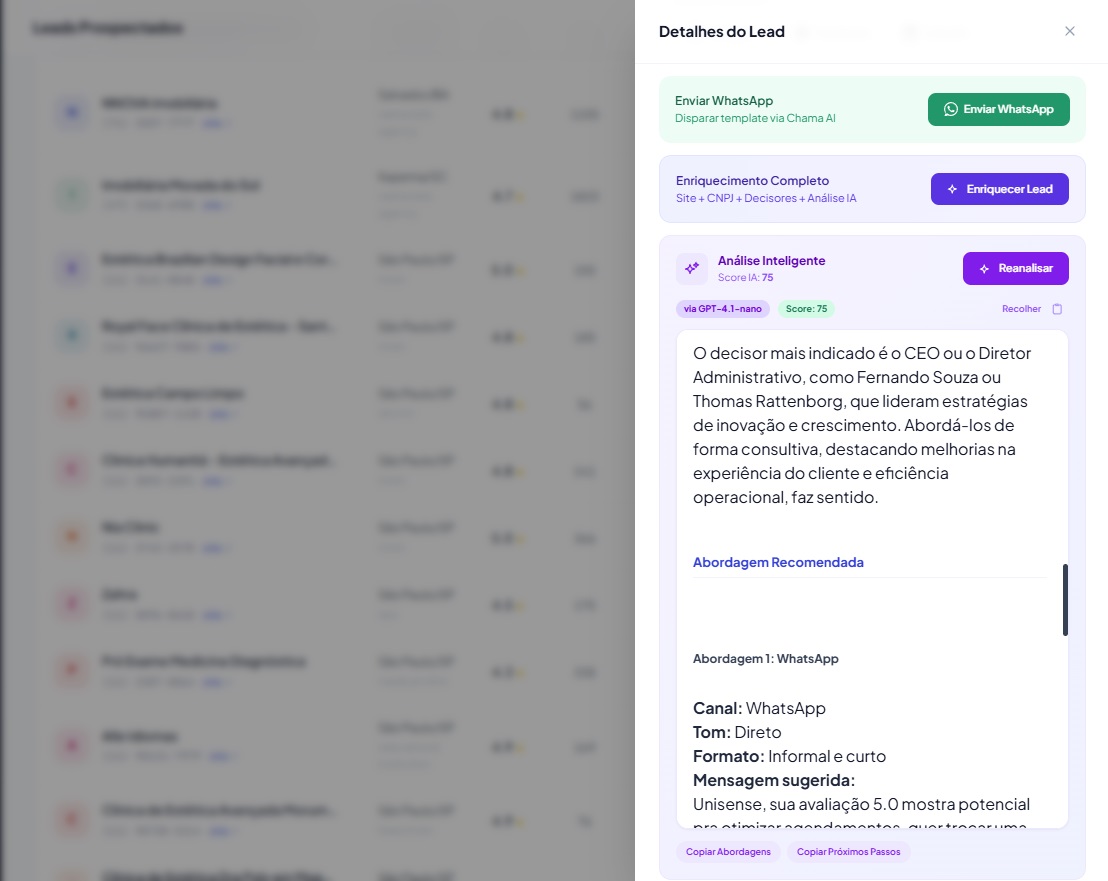
Task: Click the Abordagem 1: WhatsApp subheading
Action: coord(766,659)
